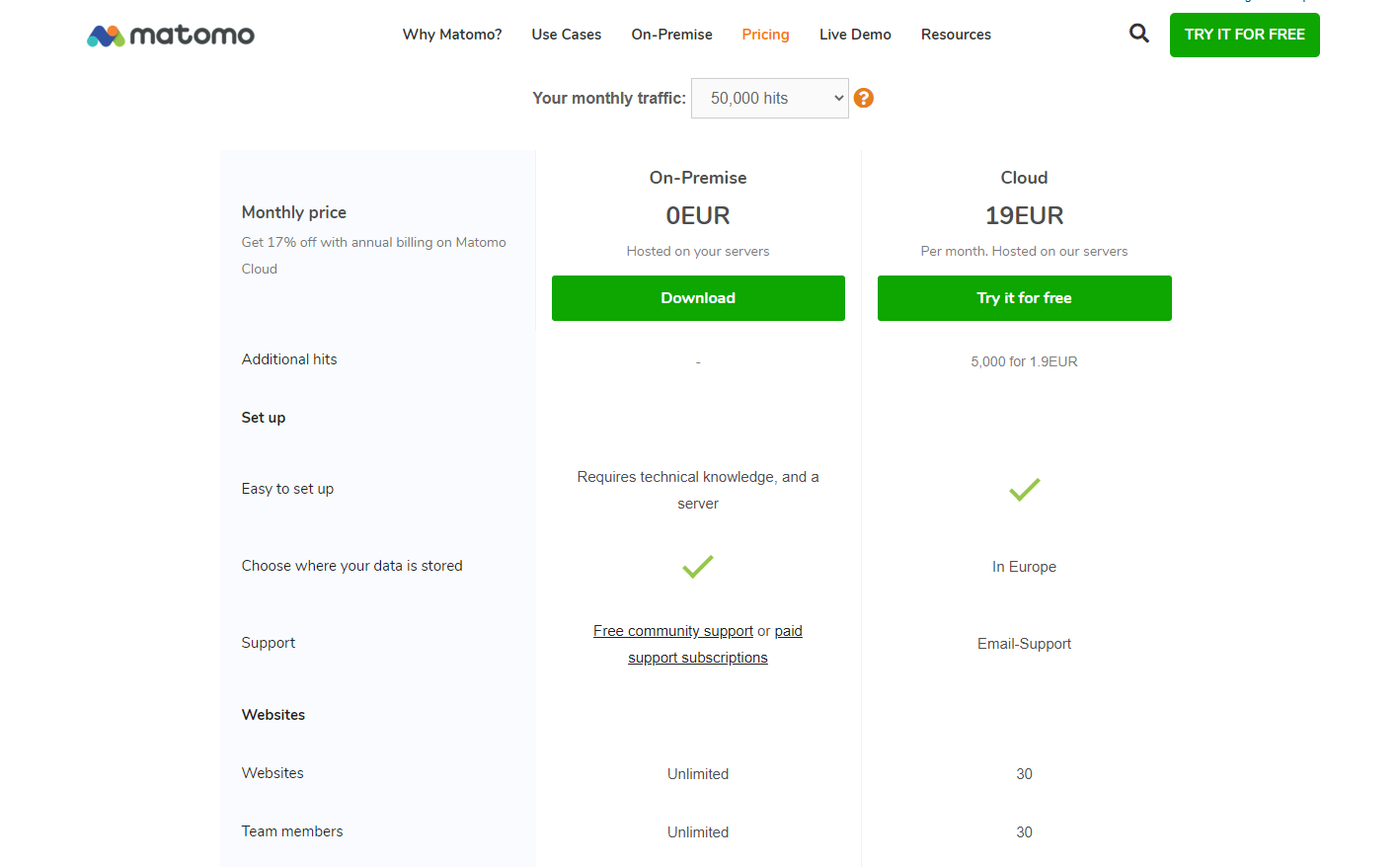The height and width of the screenshot is (867, 1400).
Task: Go to the Pricing nav item
Action: (x=766, y=35)
